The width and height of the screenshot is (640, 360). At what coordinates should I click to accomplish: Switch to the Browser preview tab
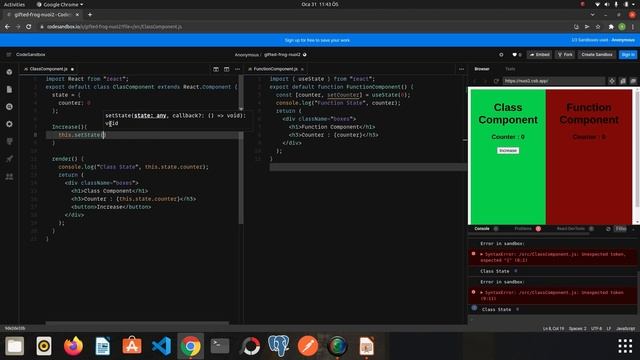pos(482,69)
